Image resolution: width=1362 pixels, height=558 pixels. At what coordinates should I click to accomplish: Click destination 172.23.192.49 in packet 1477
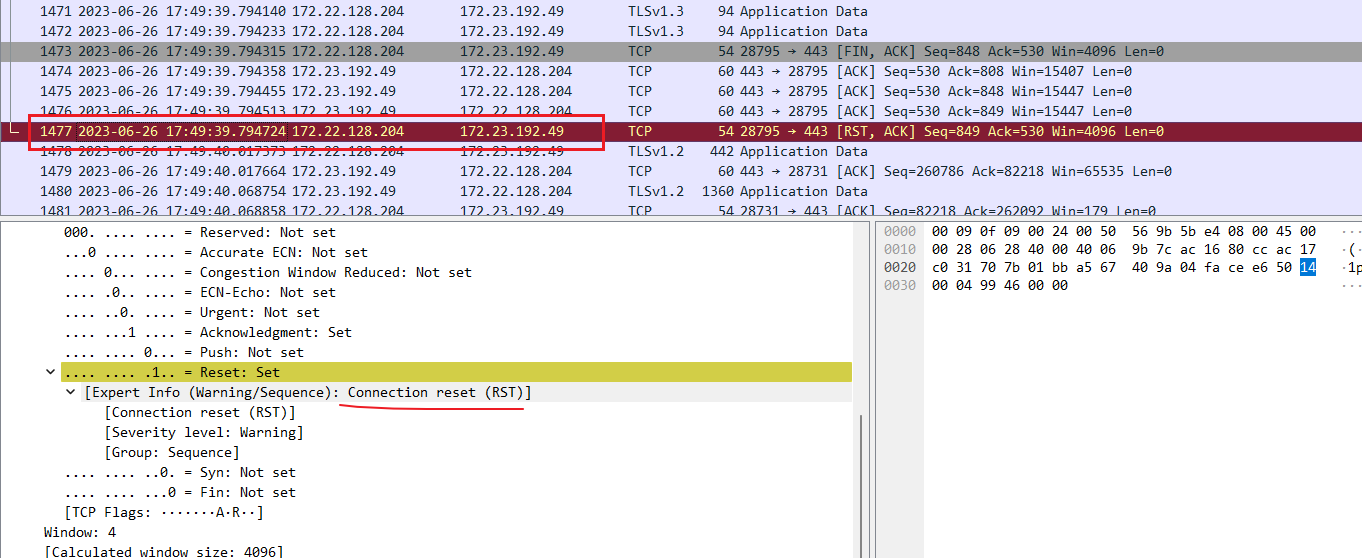(x=512, y=131)
